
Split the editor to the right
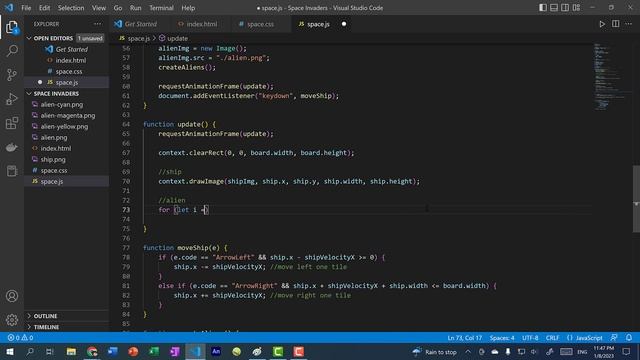coord(616,24)
